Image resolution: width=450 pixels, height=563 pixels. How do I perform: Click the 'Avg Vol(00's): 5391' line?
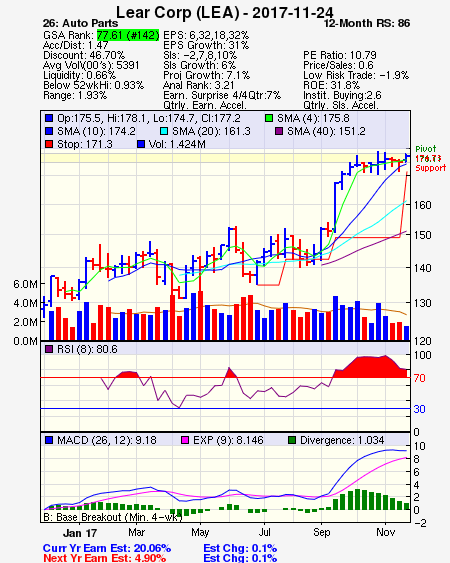pyautogui.click(x=91, y=65)
